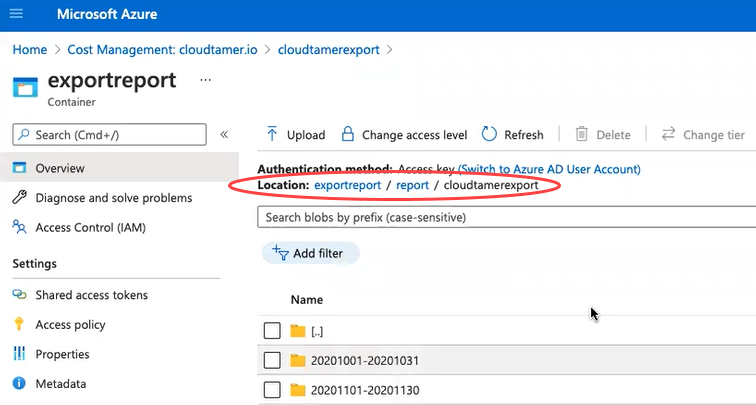Viewport: 756px width, 405px height.
Task: Click the Delete trash can icon
Action: pos(581,135)
